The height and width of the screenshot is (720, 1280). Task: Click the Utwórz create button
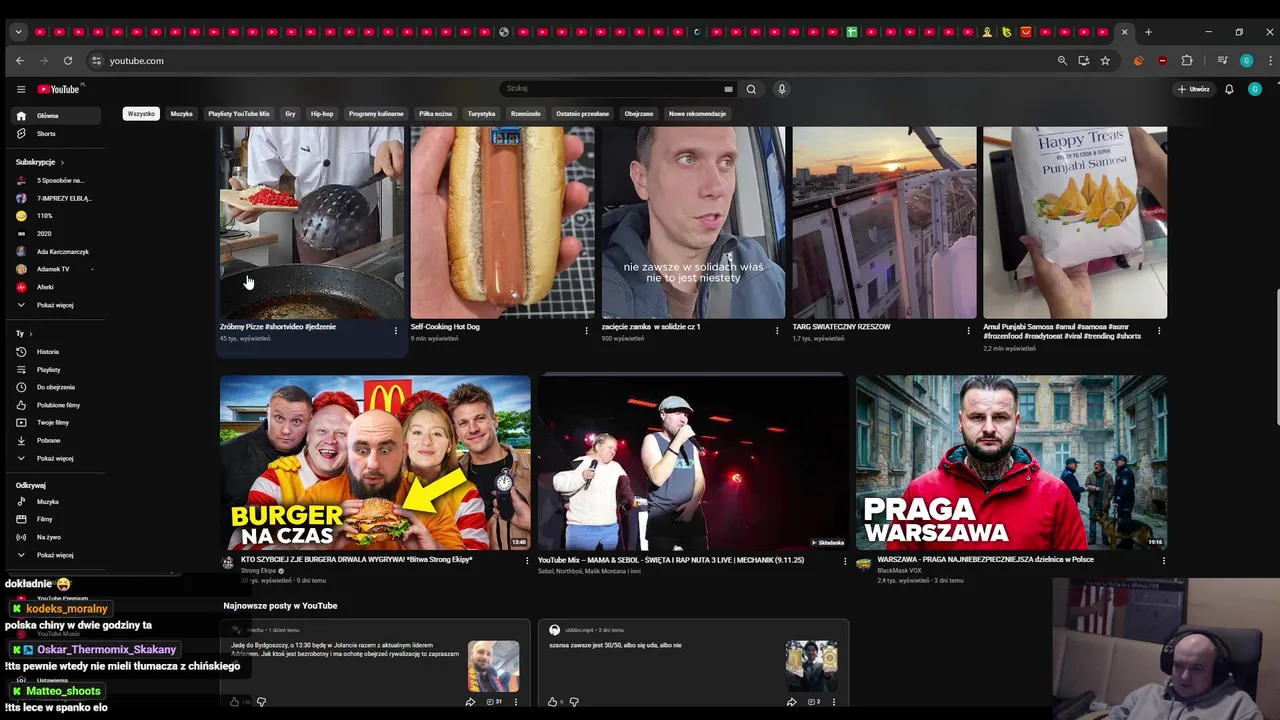point(1193,89)
